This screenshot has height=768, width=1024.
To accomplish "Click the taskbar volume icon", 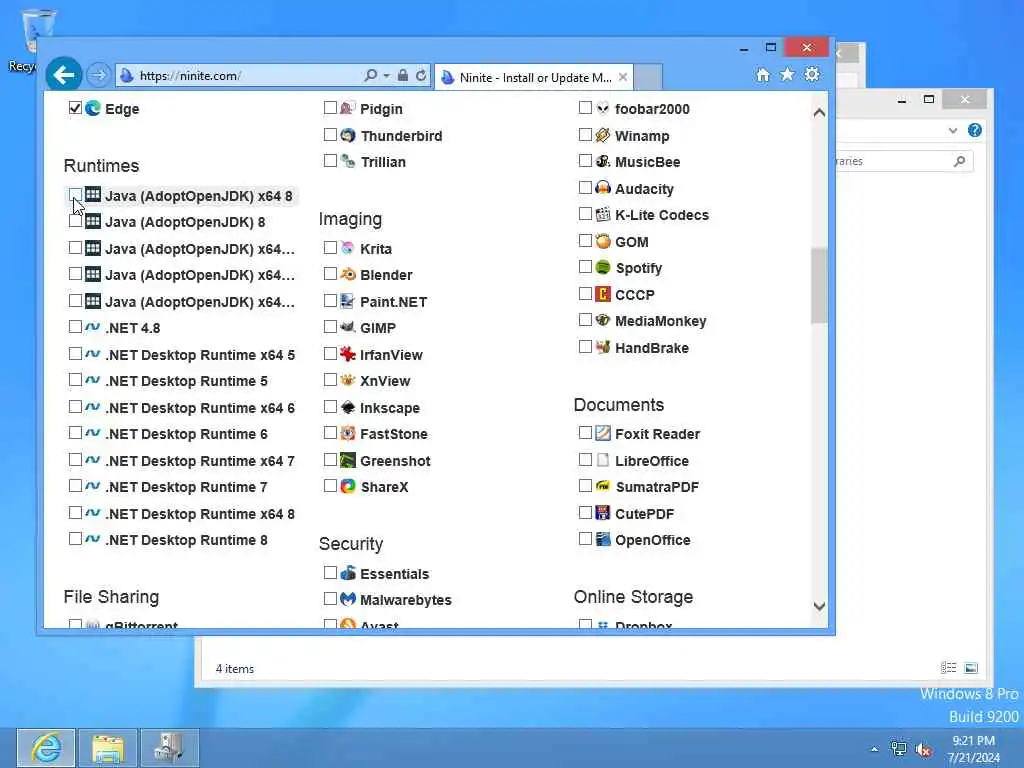I will pyautogui.click(x=923, y=750).
